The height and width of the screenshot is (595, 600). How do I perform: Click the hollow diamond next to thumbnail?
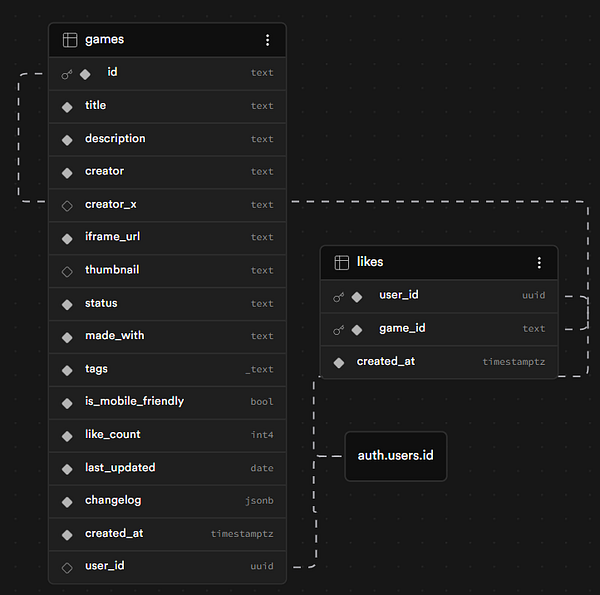67,271
